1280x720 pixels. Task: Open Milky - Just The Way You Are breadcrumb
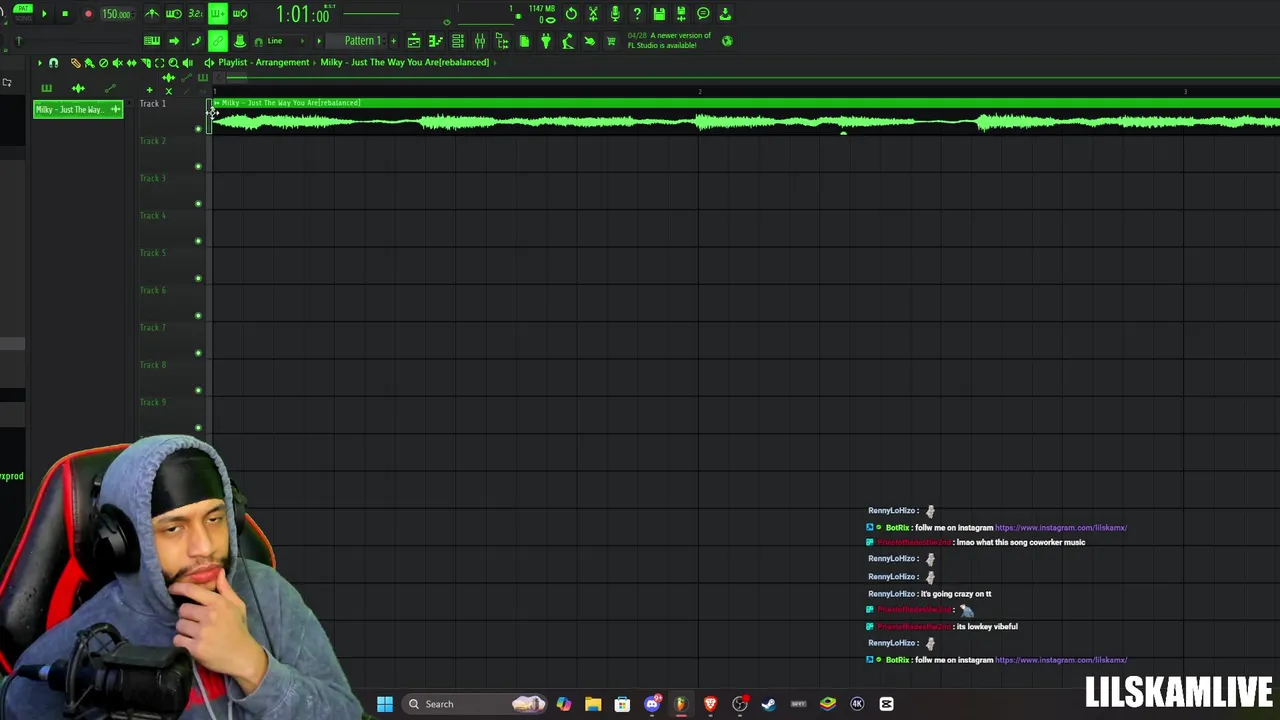tap(404, 62)
